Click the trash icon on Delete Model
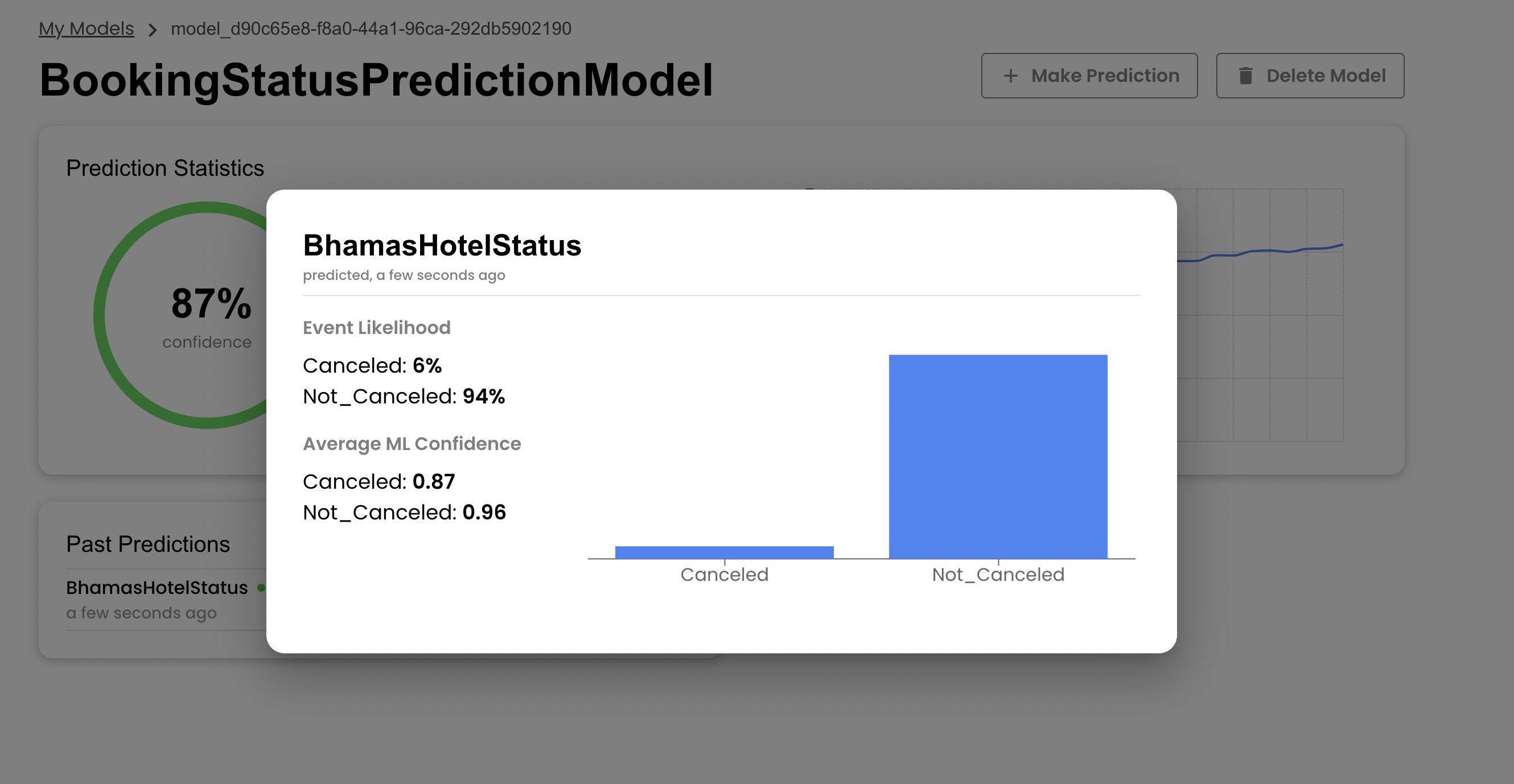 click(x=1245, y=76)
